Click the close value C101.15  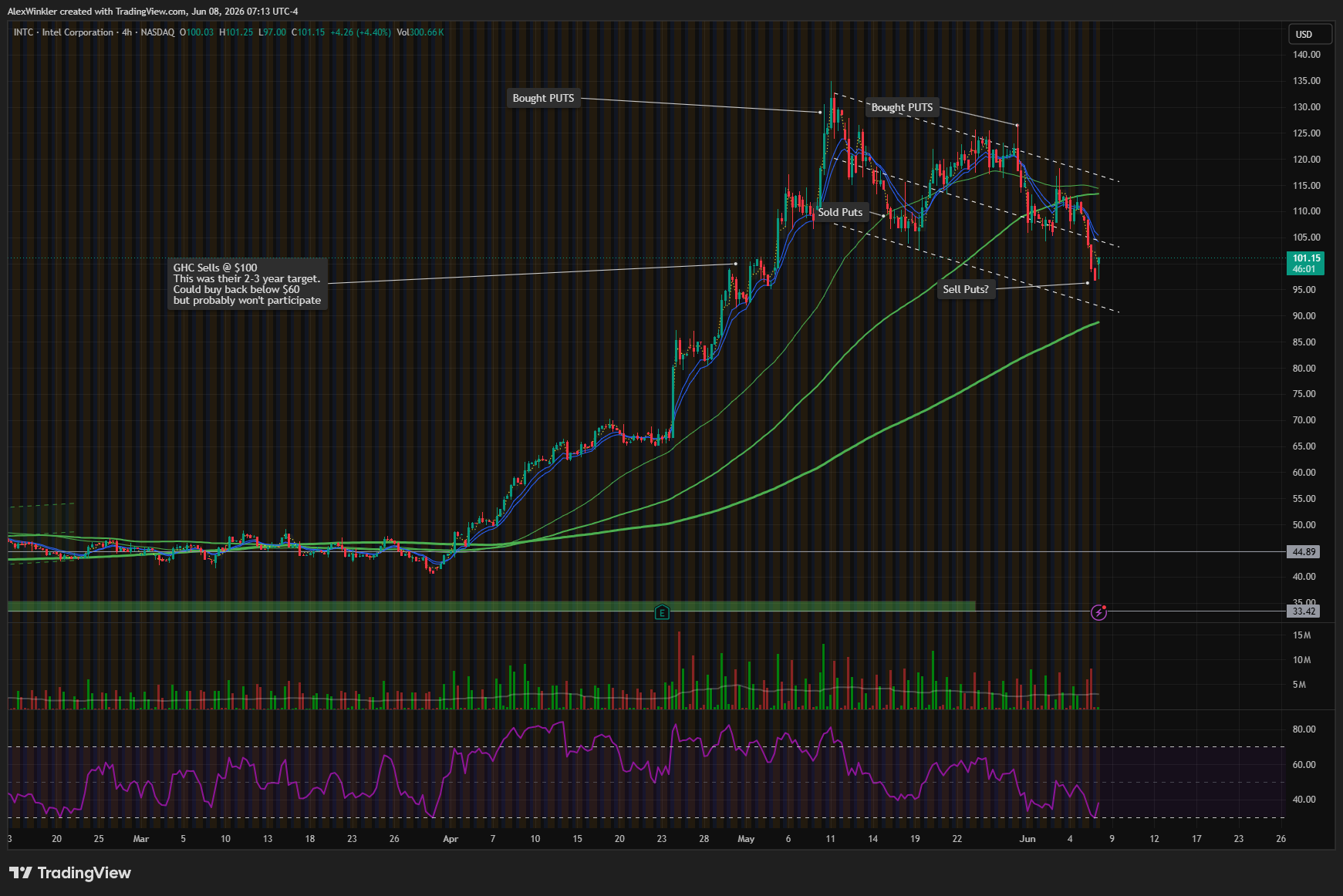coord(308,32)
